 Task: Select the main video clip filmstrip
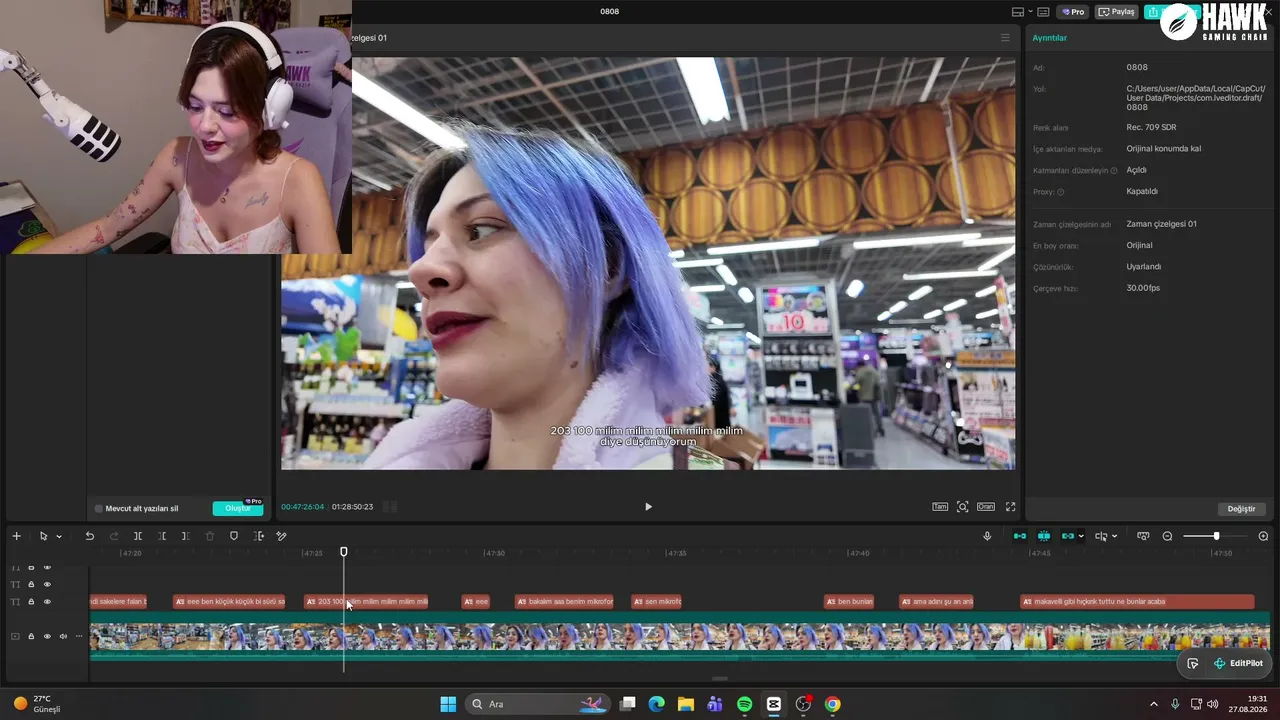point(680,637)
